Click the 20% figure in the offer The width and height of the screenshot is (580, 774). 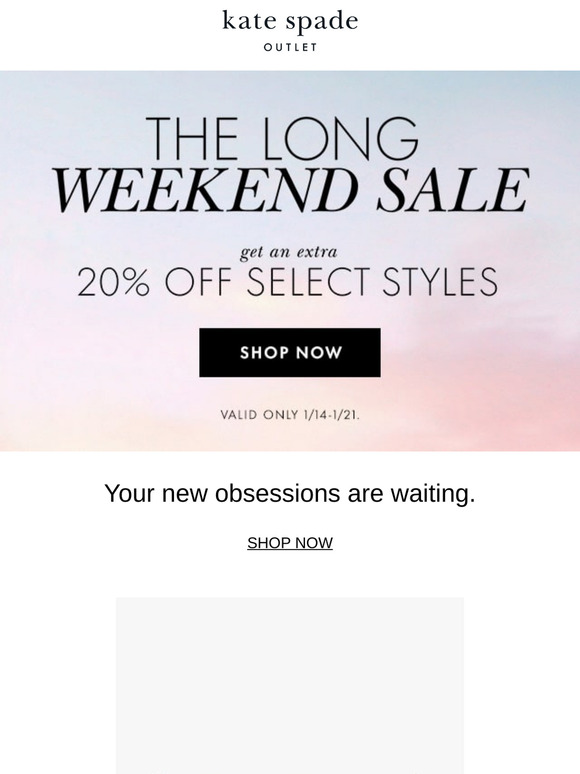coord(113,282)
